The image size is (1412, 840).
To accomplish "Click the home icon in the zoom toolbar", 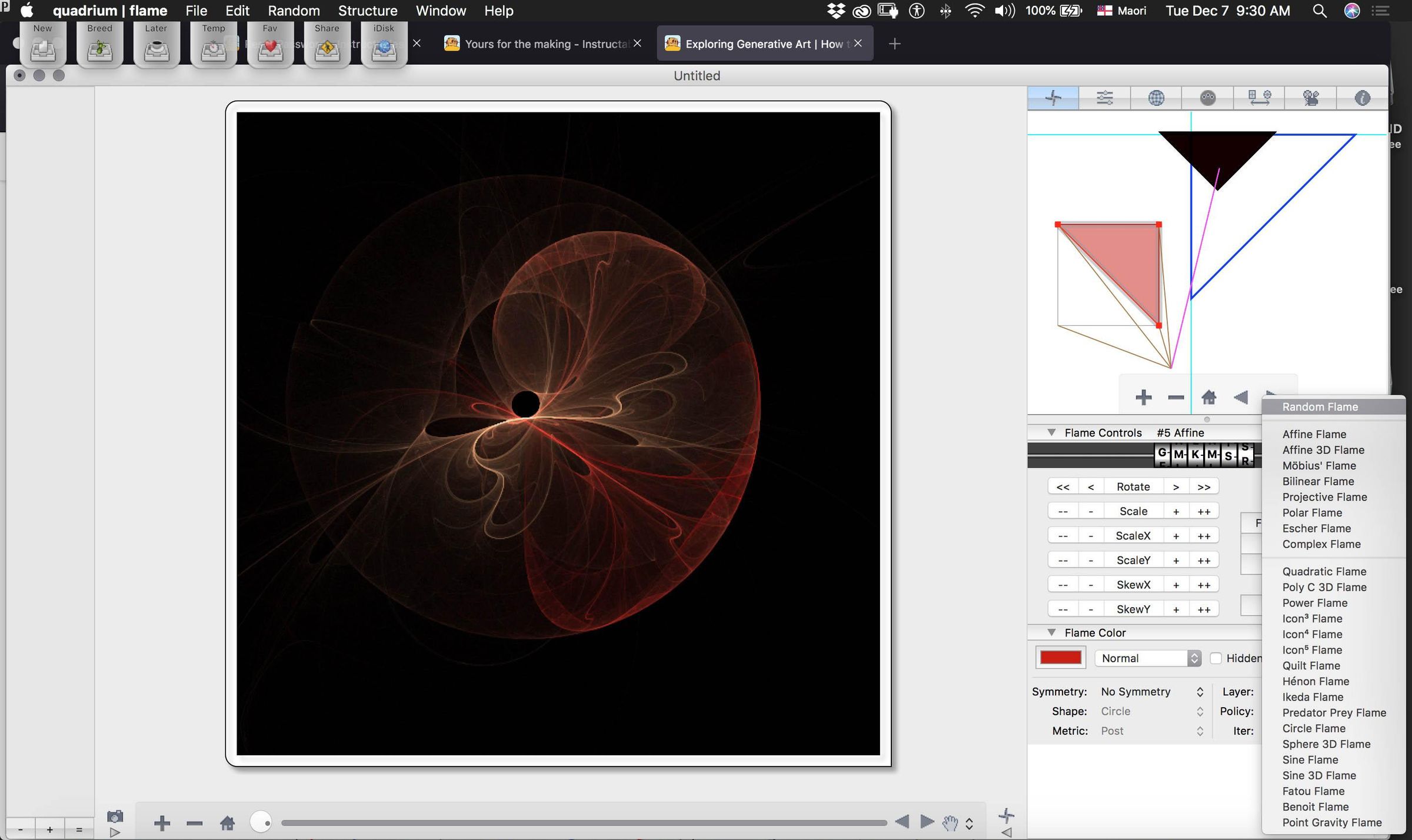I will click(x=1209, y=397).
